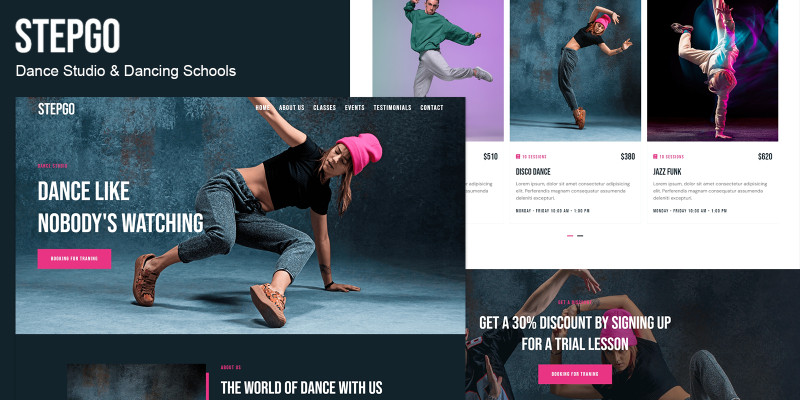
Task: Click Booking for Training under discount banner
Action: coord(574,374)
